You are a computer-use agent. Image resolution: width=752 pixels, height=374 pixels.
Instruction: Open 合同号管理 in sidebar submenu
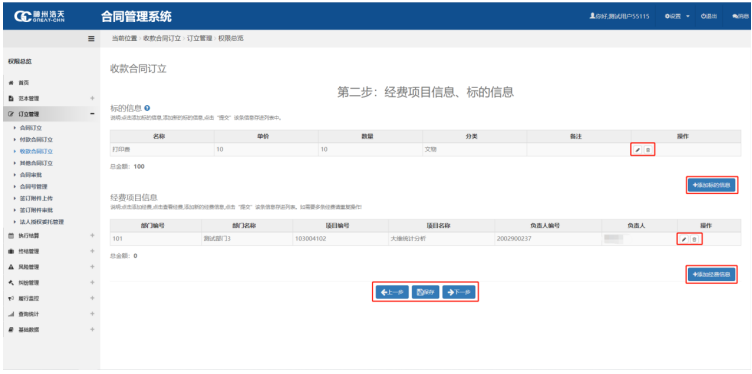tap(34, 186)
